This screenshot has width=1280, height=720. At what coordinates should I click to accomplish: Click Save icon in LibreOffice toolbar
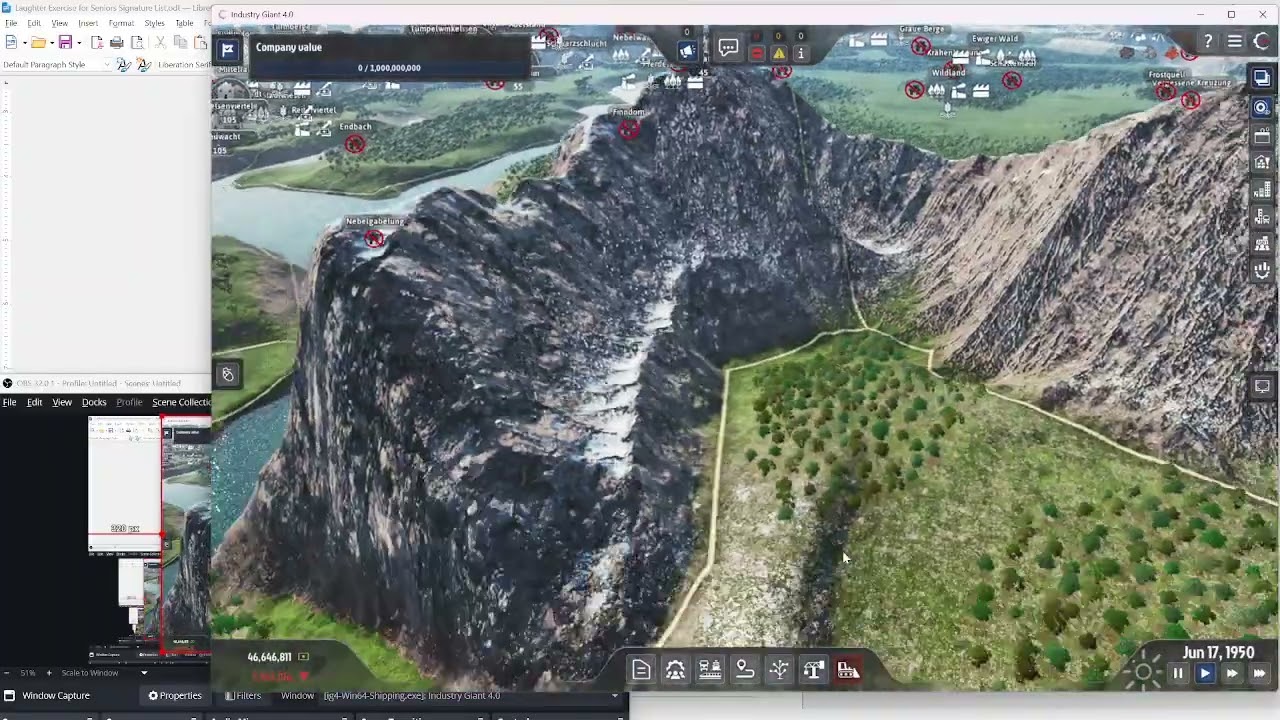pyautogui.click(x=65, y=42)
